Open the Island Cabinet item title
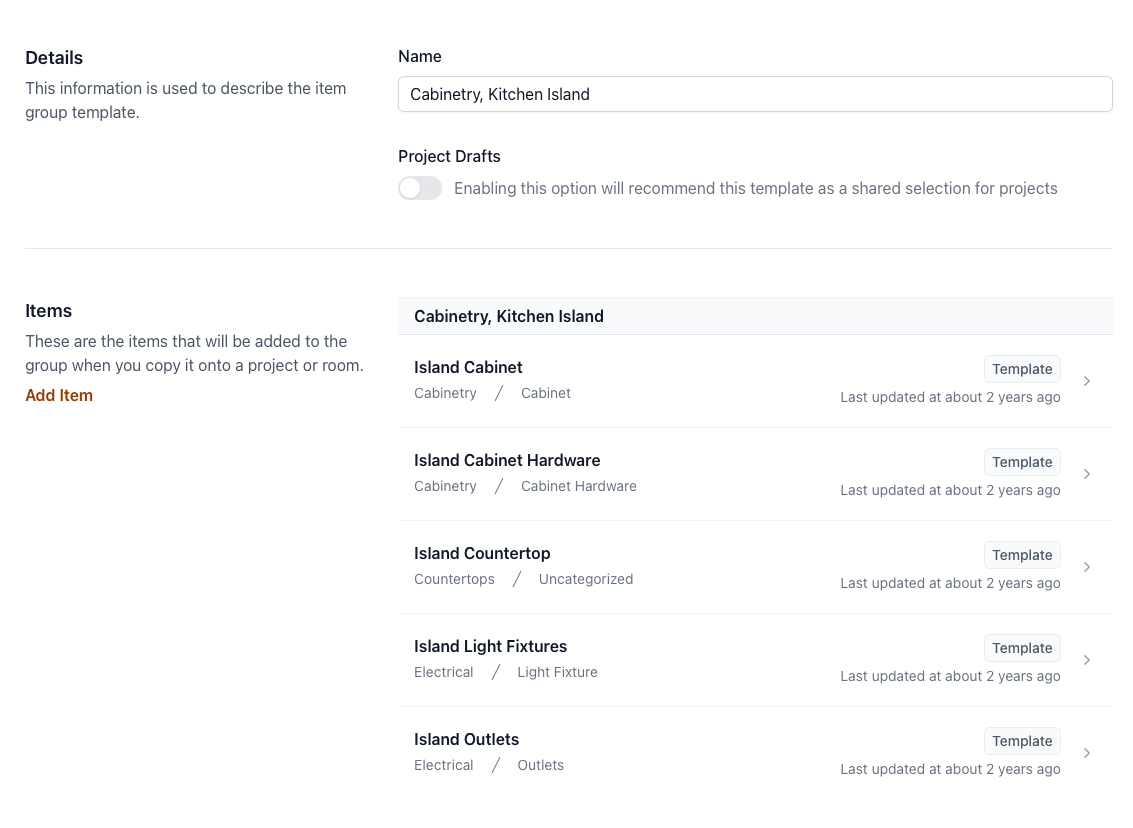The image size is (1133, 828). (468, 367)
